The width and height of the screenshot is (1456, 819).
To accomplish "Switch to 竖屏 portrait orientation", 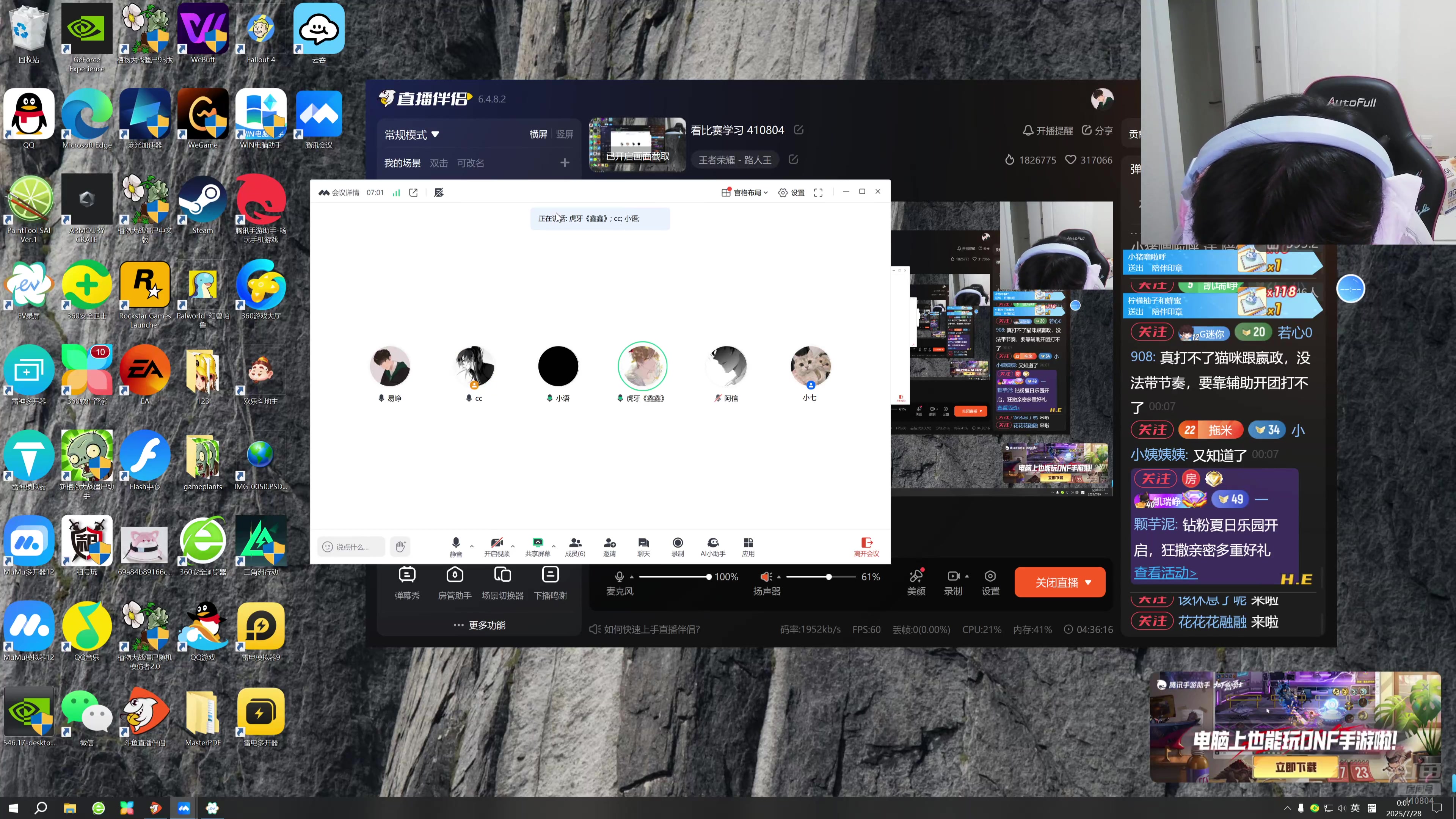I will (565, 135).
